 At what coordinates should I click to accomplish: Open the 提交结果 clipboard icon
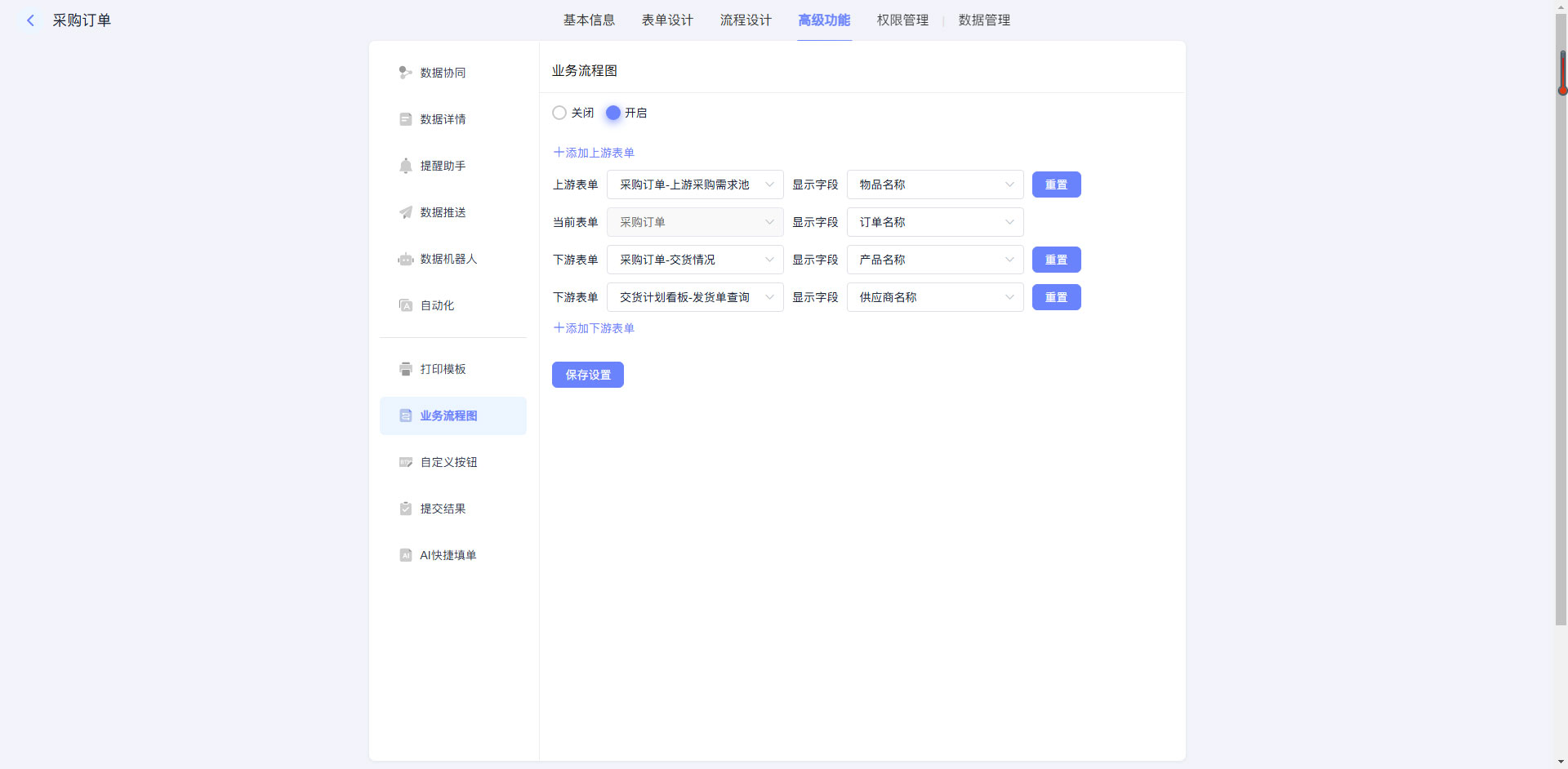point(405,509)
